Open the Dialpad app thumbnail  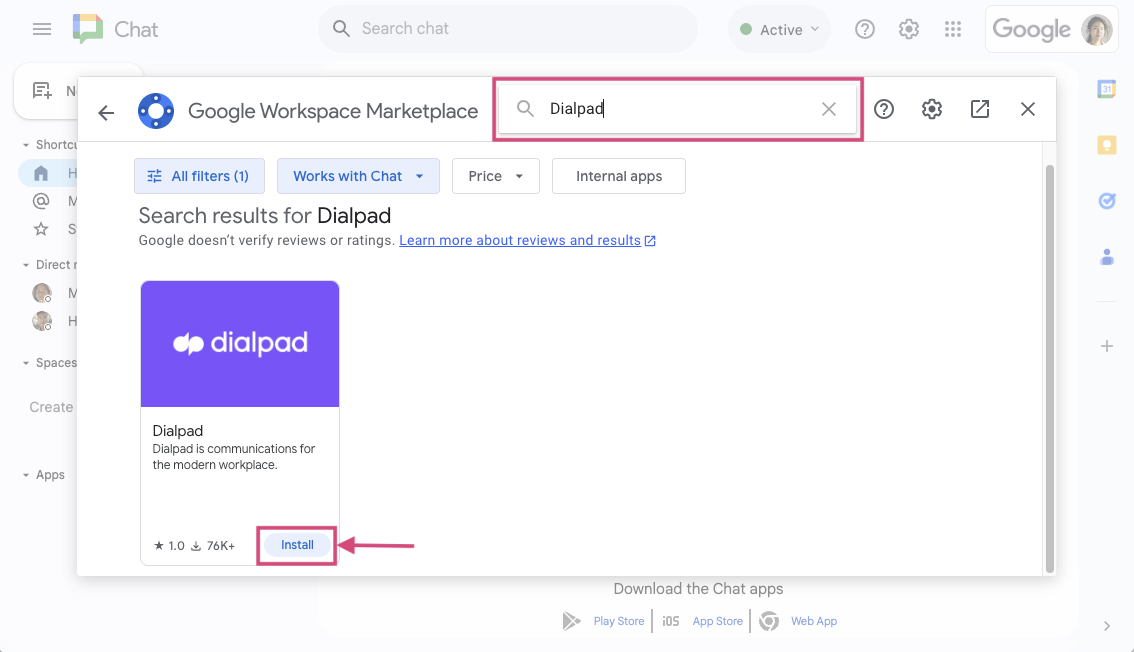pyautogui.click(x=240, y=344)
